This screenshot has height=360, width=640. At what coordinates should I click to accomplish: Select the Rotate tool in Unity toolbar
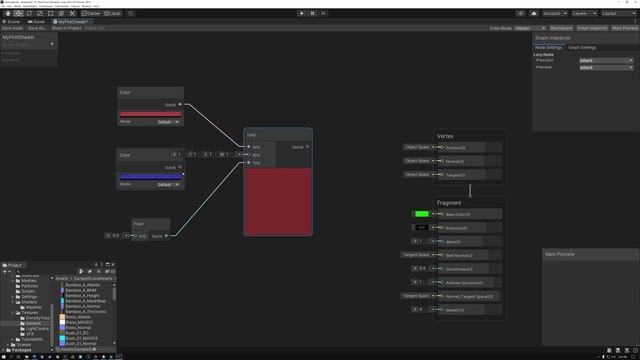coord(29,13)
